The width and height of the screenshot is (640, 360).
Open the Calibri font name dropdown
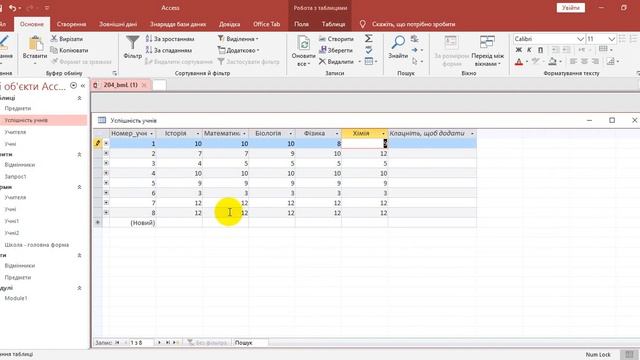[580, 39]
